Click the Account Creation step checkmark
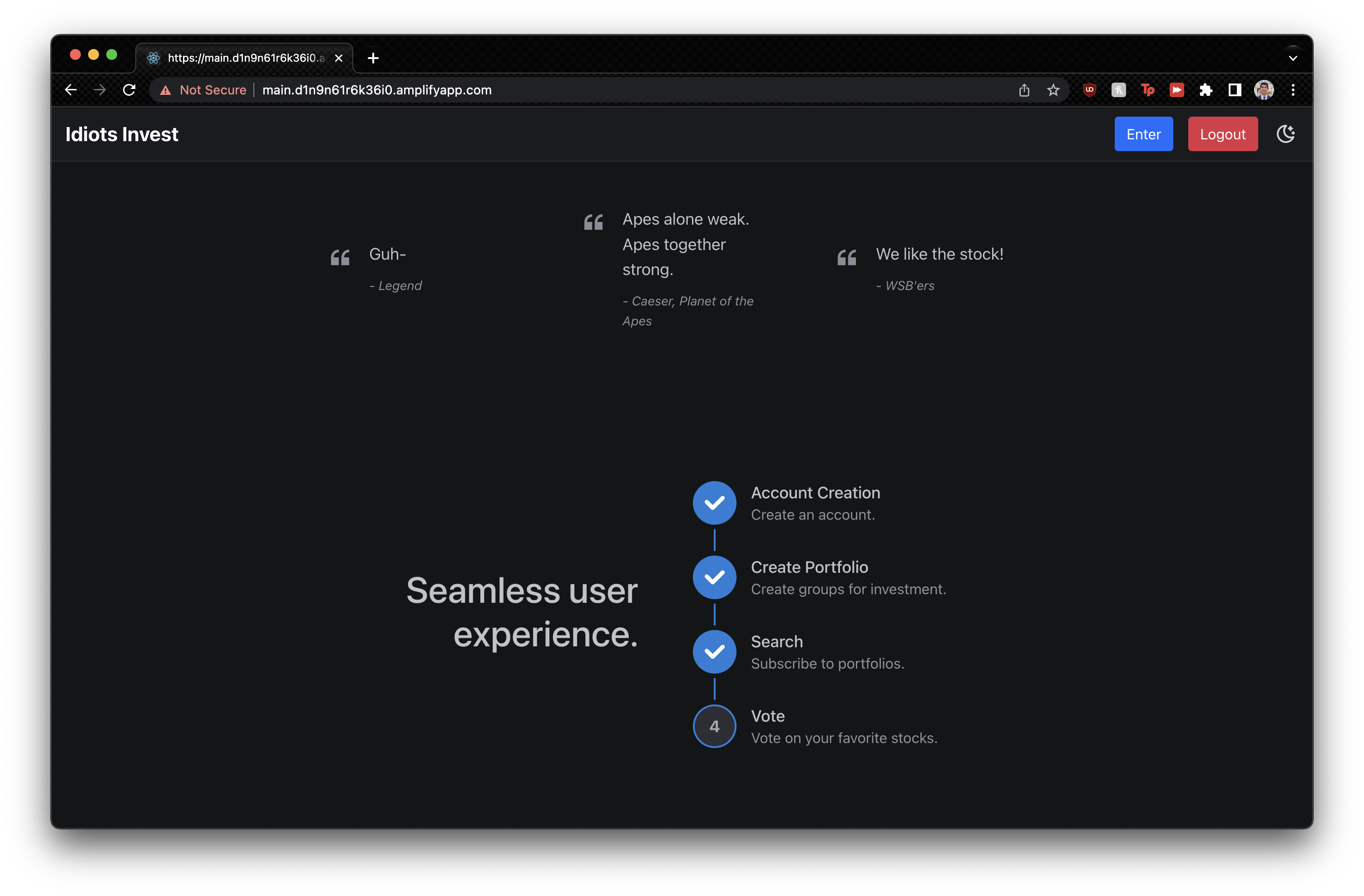The image size is (1364, 896). click(x=714, y=503)
